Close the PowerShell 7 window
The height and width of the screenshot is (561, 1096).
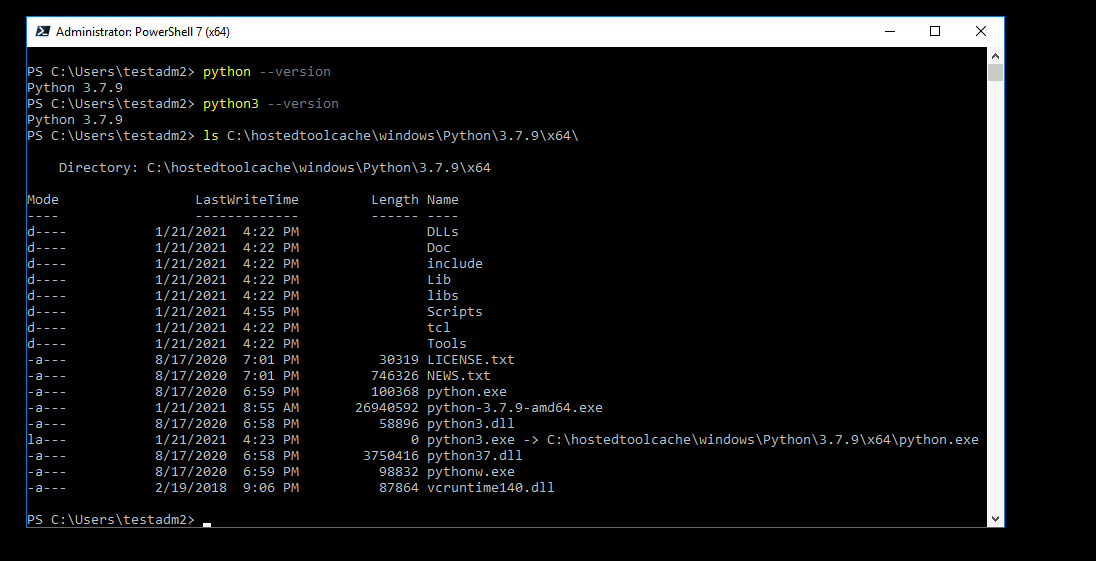(981, 31)
